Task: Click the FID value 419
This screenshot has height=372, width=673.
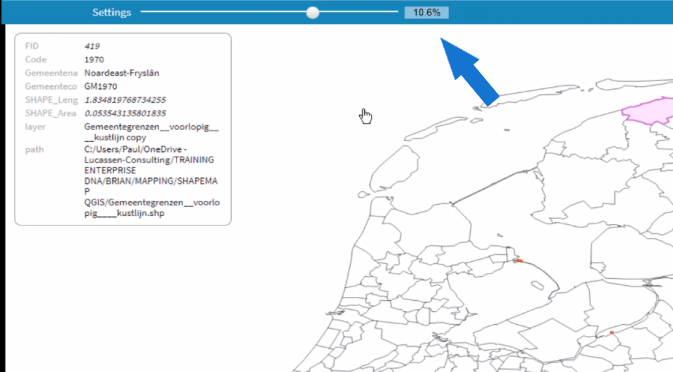Action: (x=92, y=46)
